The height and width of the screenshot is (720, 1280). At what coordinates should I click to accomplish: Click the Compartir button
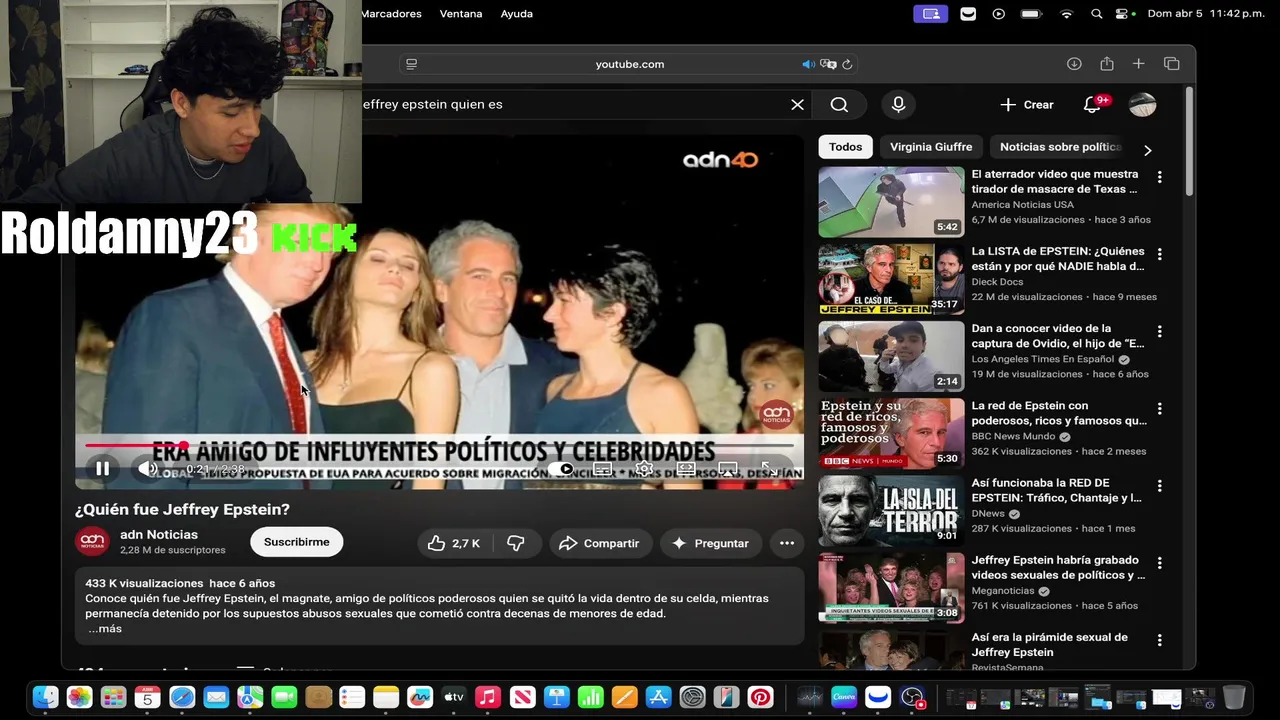click(x=599, y=543)
